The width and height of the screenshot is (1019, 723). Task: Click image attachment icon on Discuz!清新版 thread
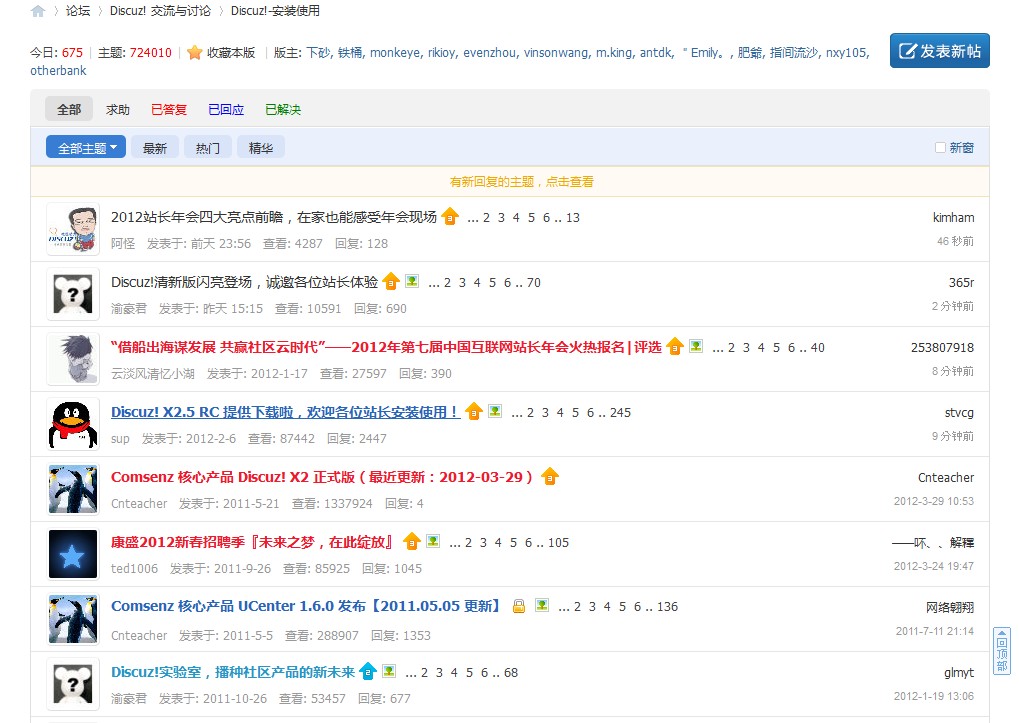coord(412,281)
